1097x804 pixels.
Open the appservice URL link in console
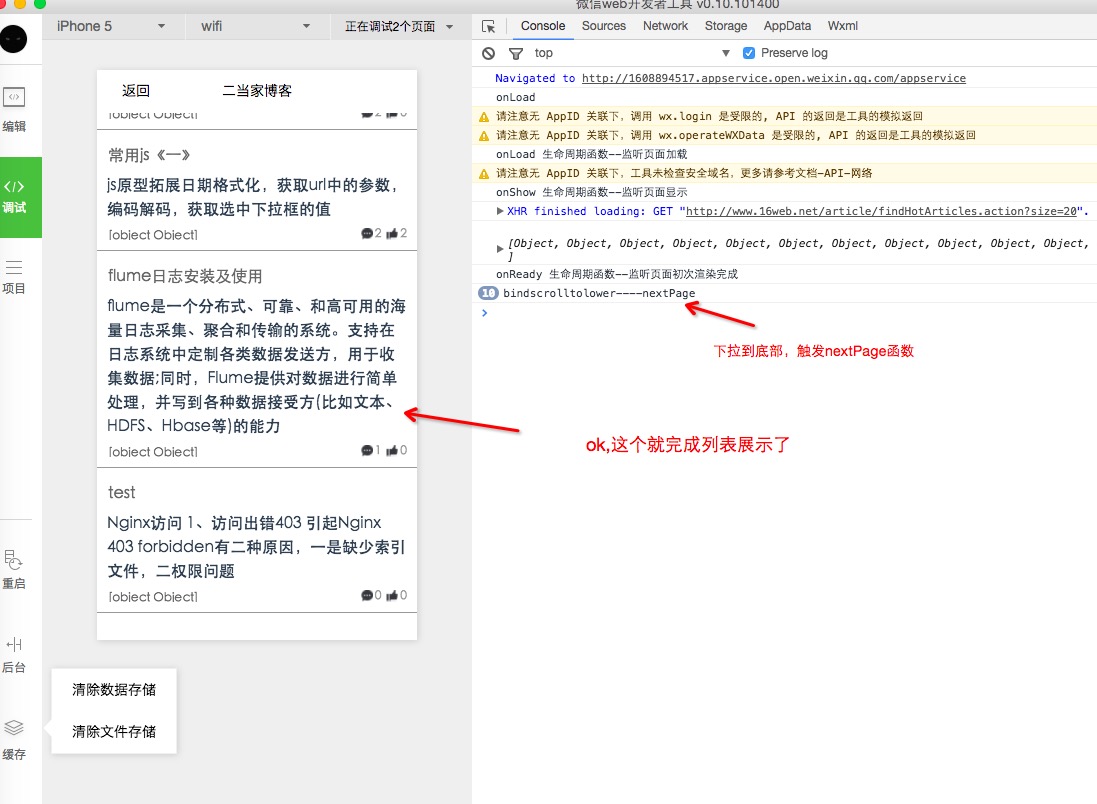pyautogui.click(x=773, y=78)
